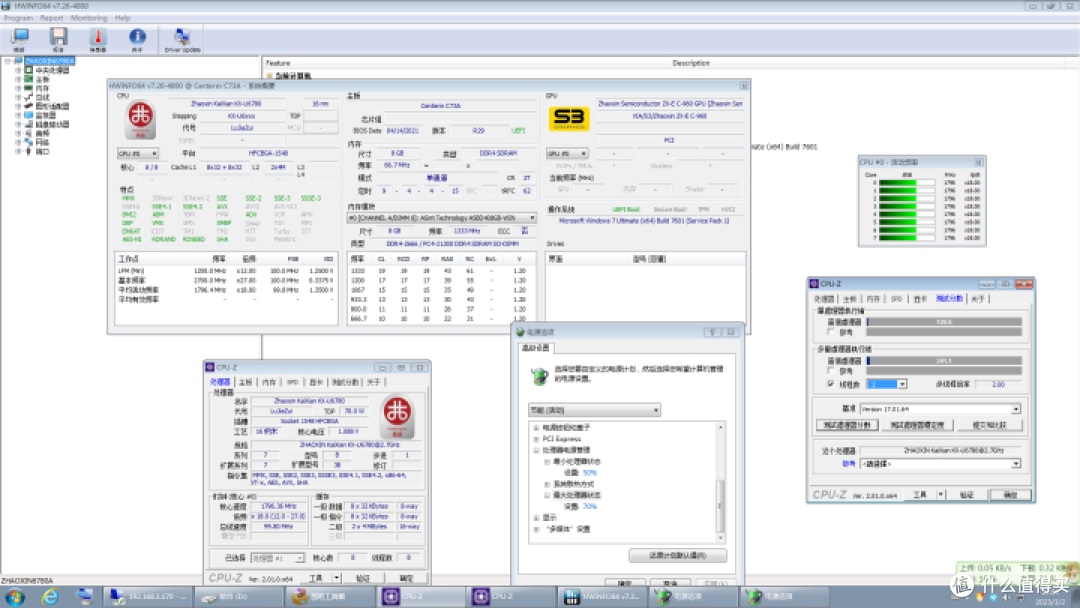Open the Help menu in HWiNFO

123,18
